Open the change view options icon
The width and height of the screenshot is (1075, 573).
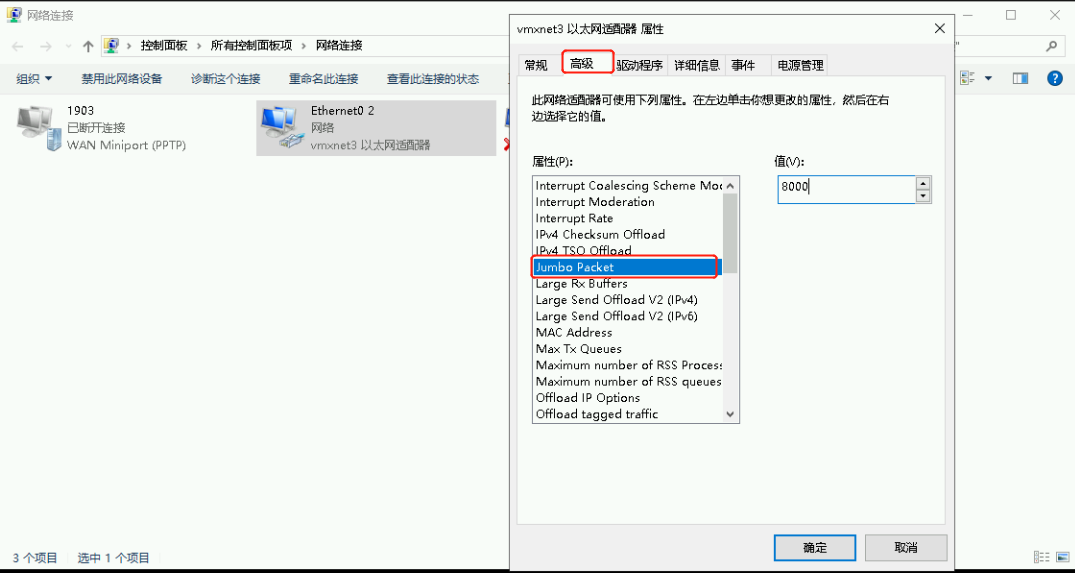point(968,78)
